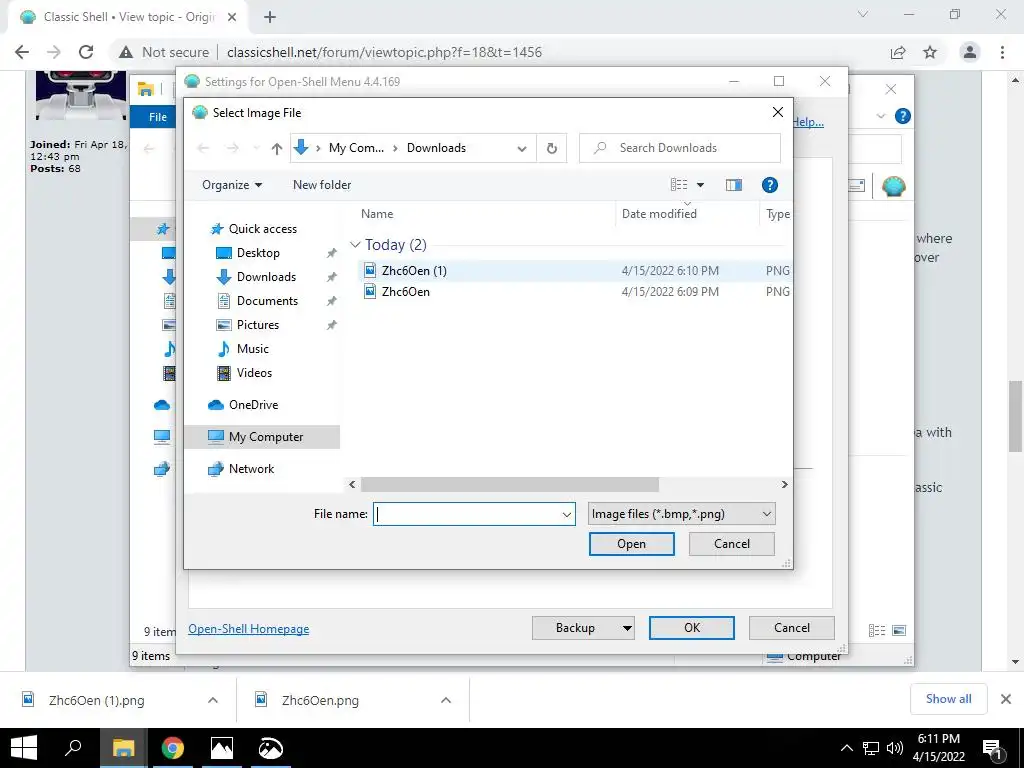Click the My Com... breadcrumb segment
This screenshot has width=1024, height=768.
(357, 148)
